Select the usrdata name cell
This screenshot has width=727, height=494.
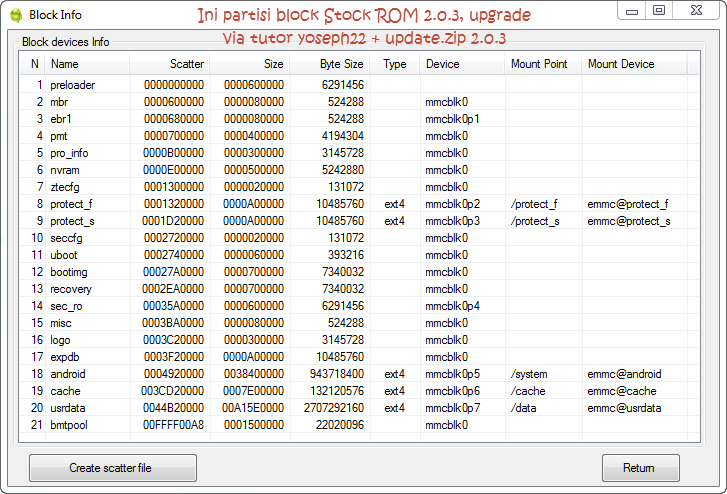point(68,408)
